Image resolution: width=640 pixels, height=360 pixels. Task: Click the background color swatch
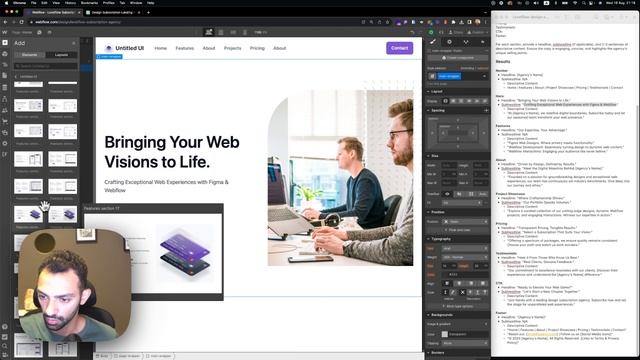coord(445,334)
